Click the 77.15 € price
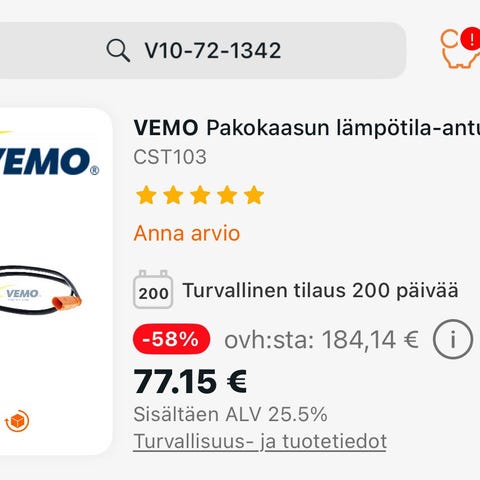Image resolution: width=480 pixels, height=480 pixels. coord(190,382)
